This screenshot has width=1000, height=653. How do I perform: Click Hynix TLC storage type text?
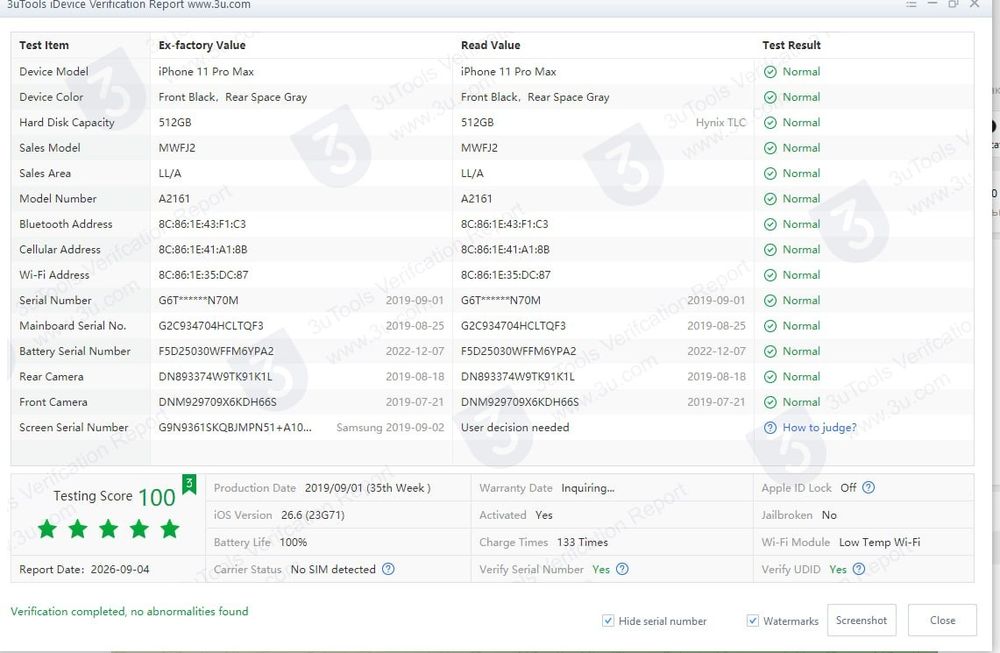pyautogui.click(x=720, y=122)
